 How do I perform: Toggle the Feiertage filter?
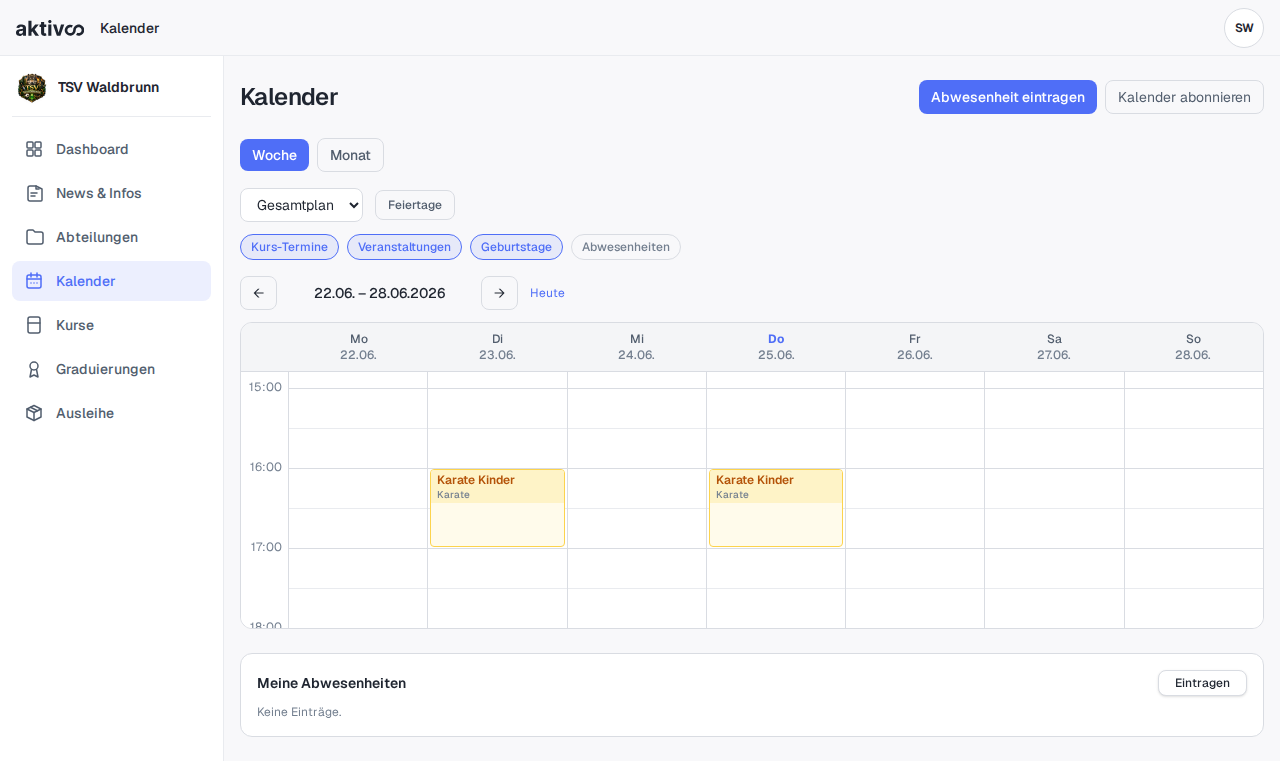tap(415, 205)
